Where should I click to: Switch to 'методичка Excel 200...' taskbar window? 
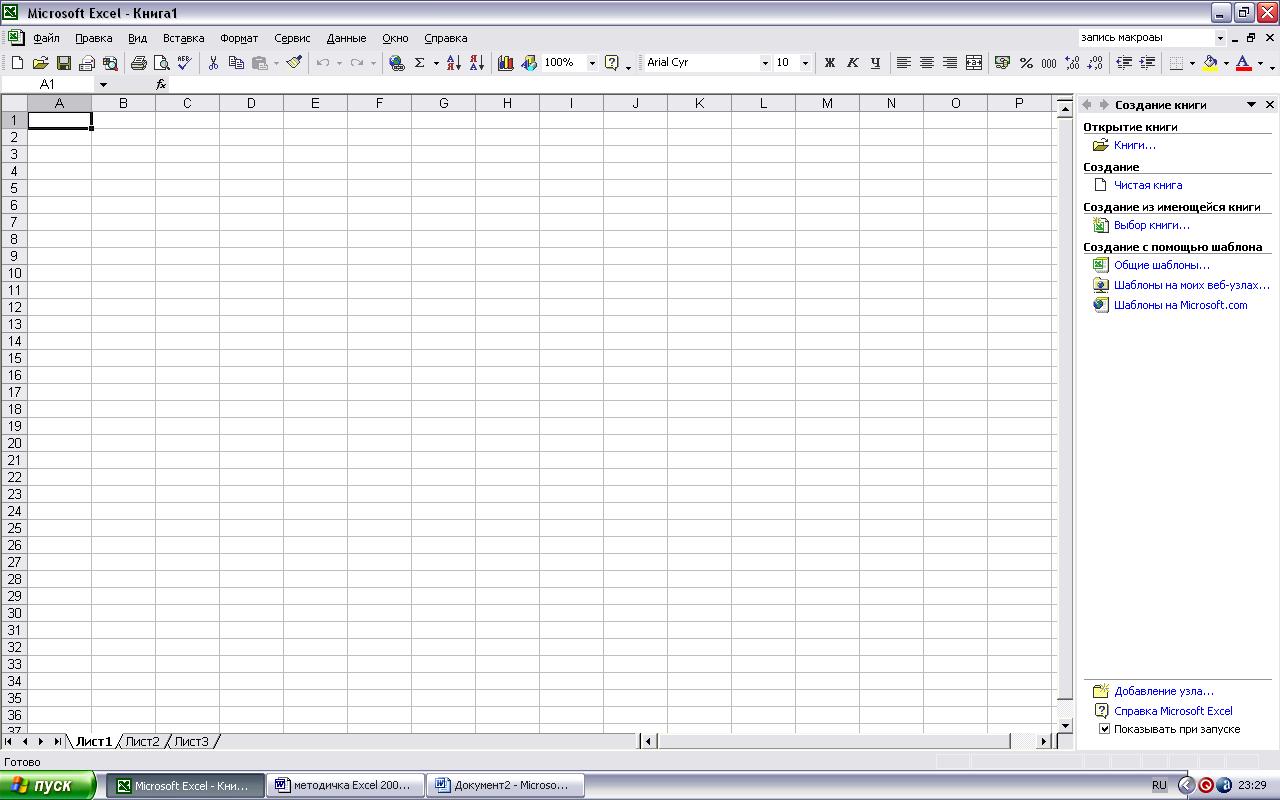tap(344, 785)
